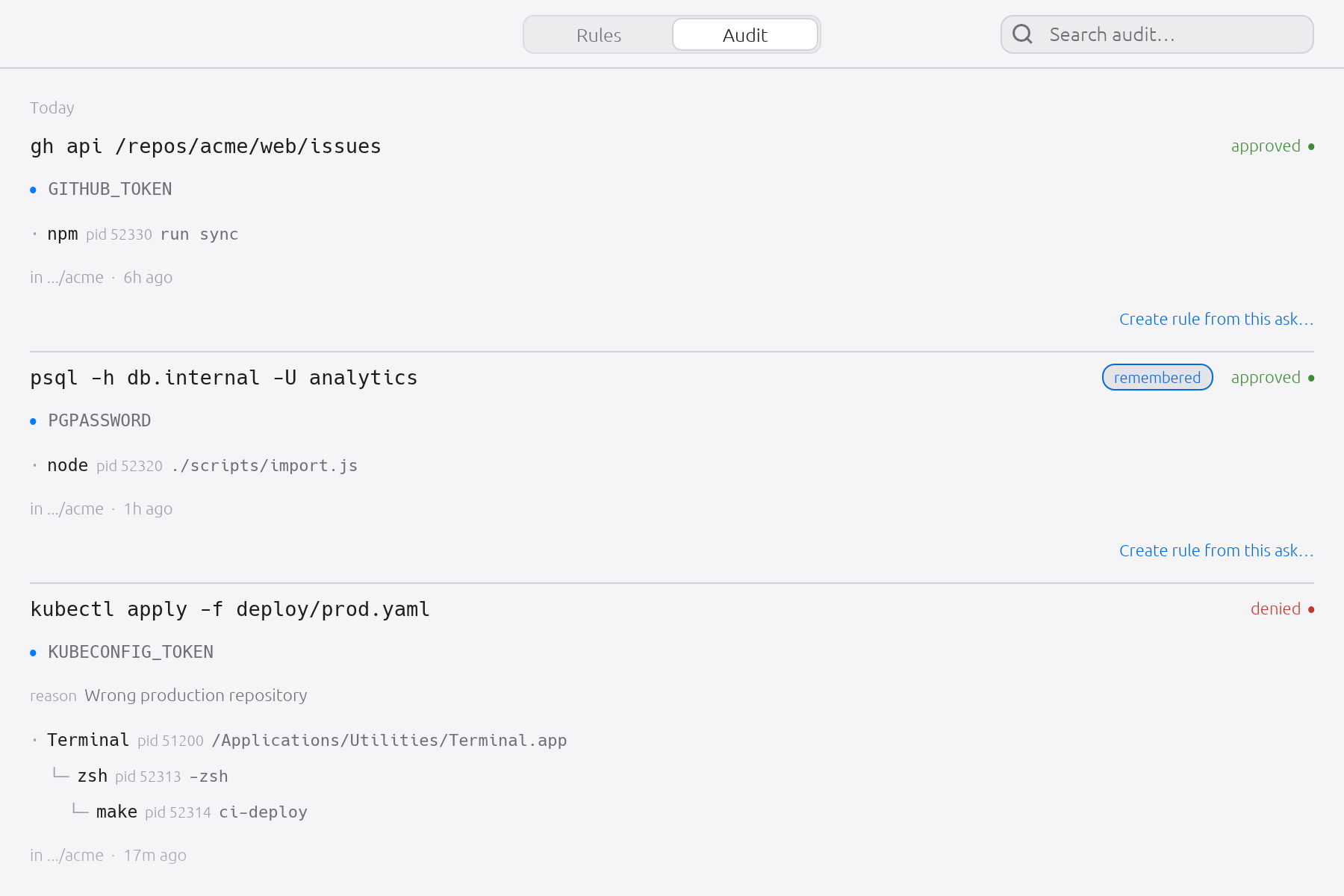The height and width of the screenshot is (896, 1344).
Task: Click the magnifier icon in the search box
Action: point(1022,34)
